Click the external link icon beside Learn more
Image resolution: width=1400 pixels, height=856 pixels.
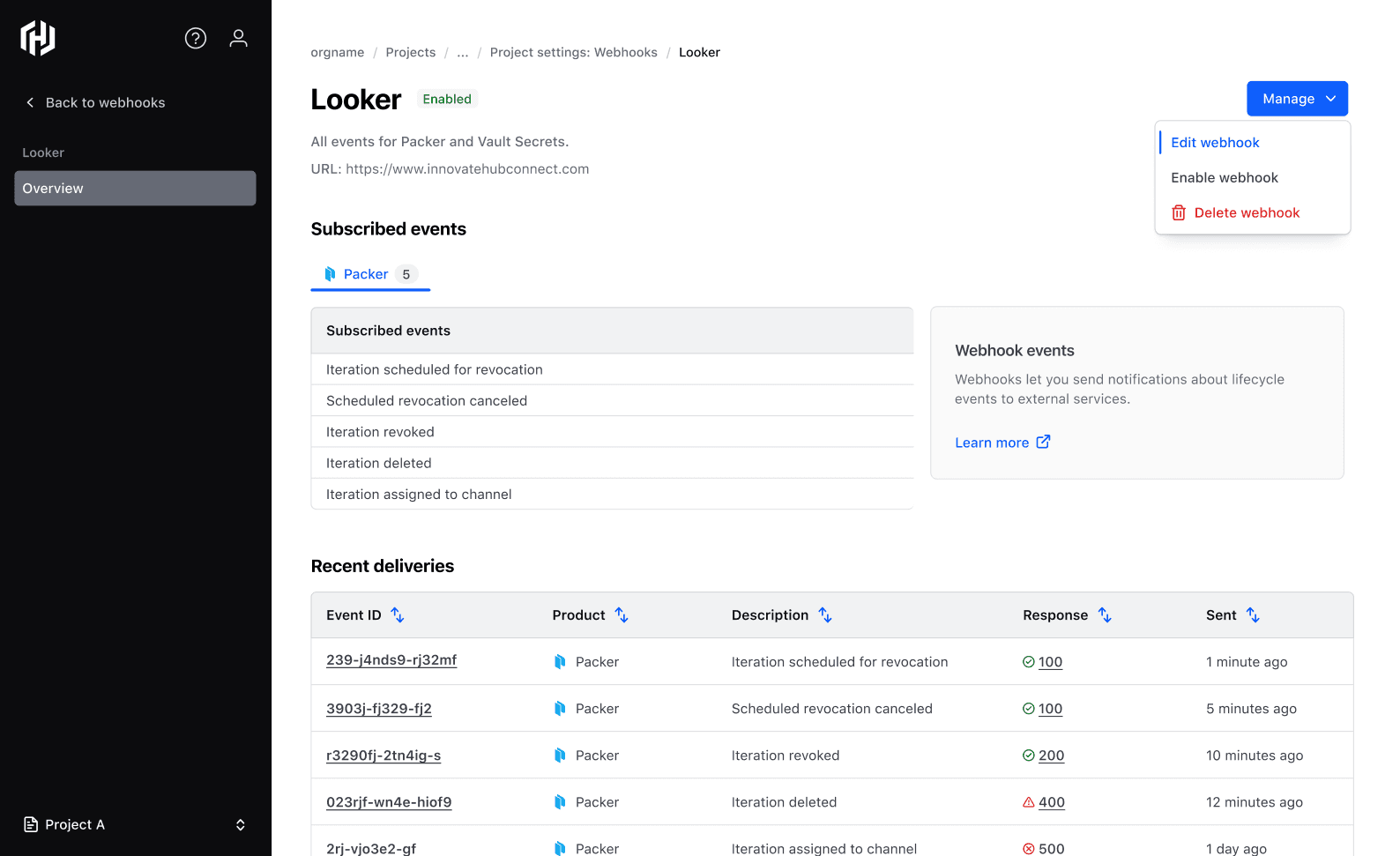point(1043,443)
